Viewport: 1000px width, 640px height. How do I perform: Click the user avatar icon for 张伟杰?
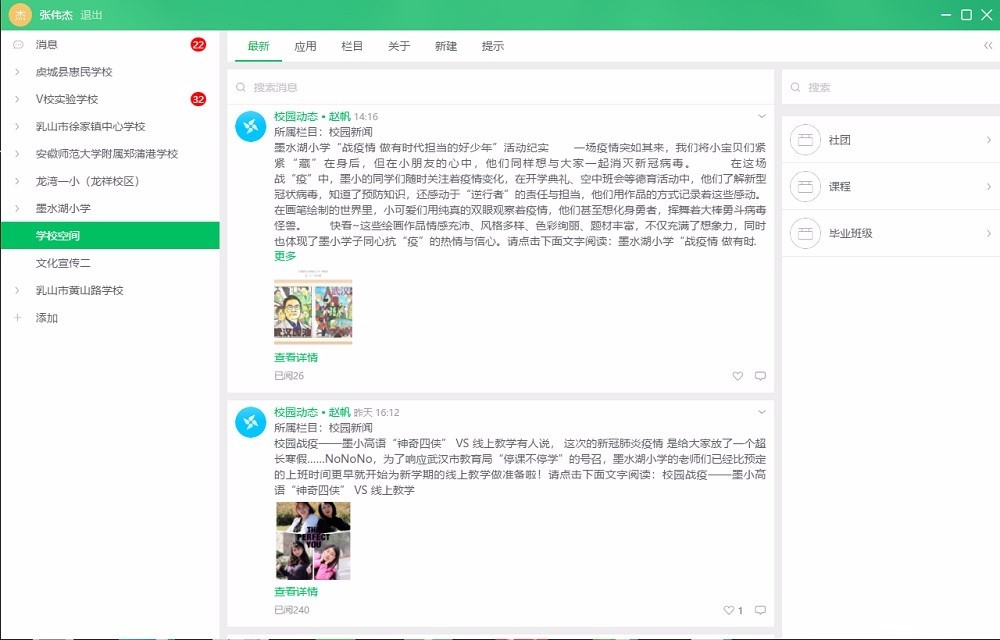coord(20,15)
